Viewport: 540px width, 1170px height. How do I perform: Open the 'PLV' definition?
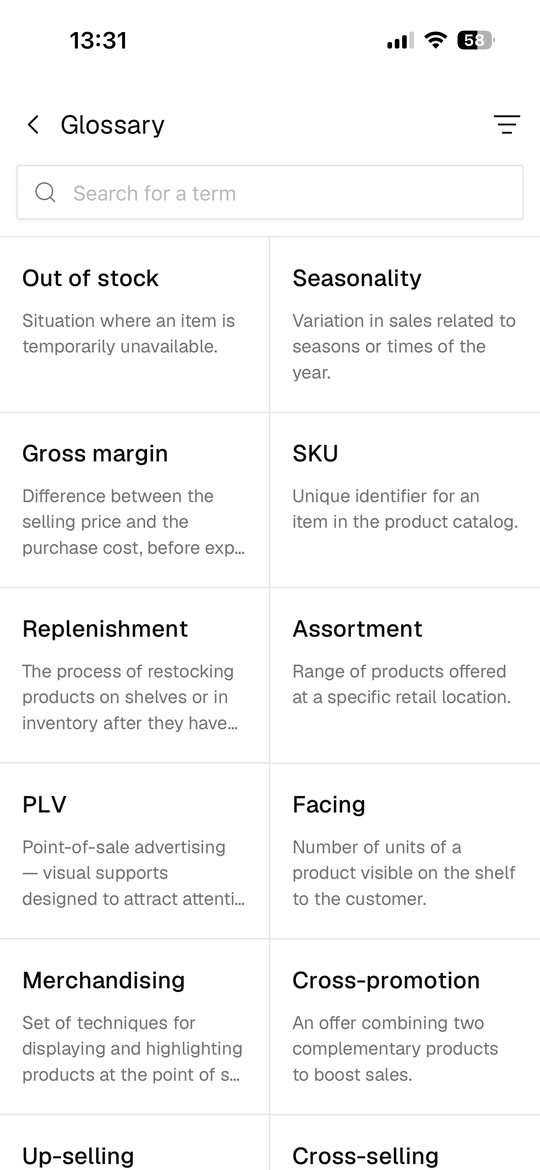tap(134, 851)
